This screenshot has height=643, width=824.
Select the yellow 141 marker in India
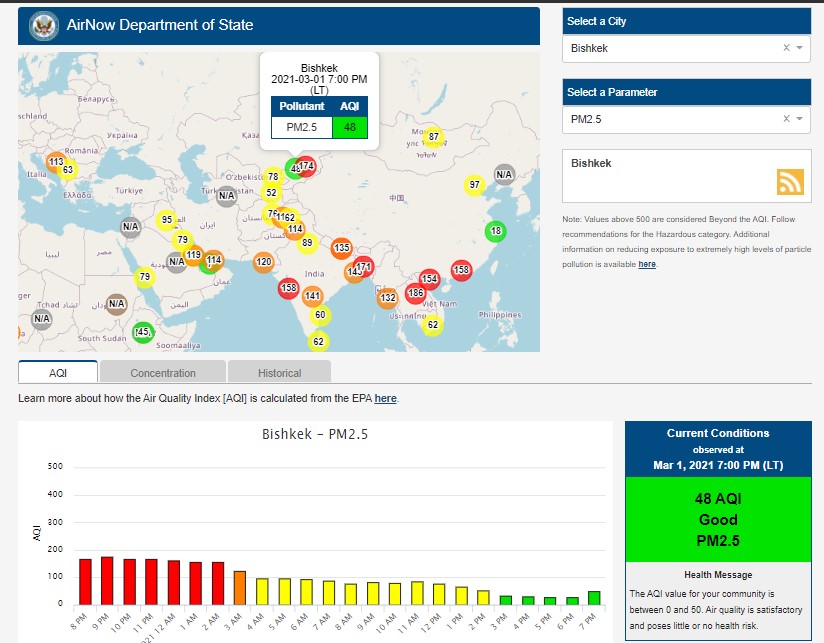313,296
